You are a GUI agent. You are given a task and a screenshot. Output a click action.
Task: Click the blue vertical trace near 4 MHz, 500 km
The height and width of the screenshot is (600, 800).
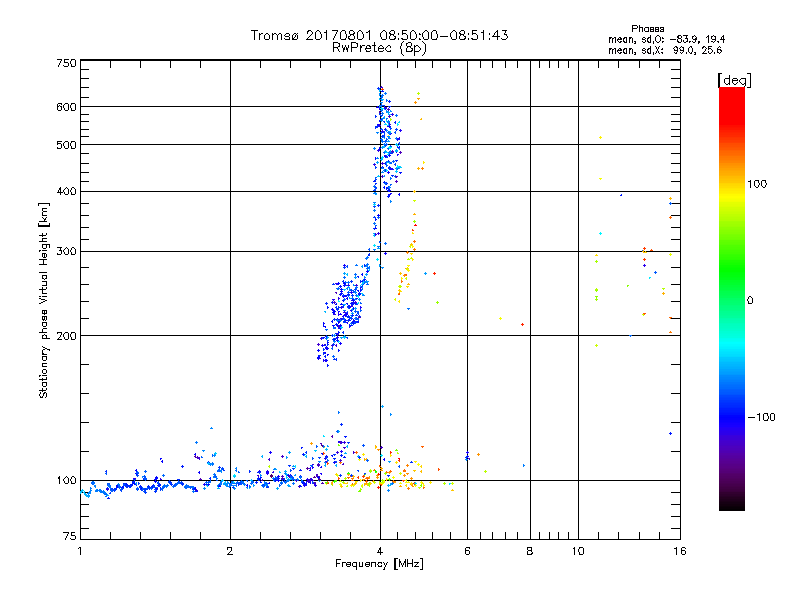point(387,145)
